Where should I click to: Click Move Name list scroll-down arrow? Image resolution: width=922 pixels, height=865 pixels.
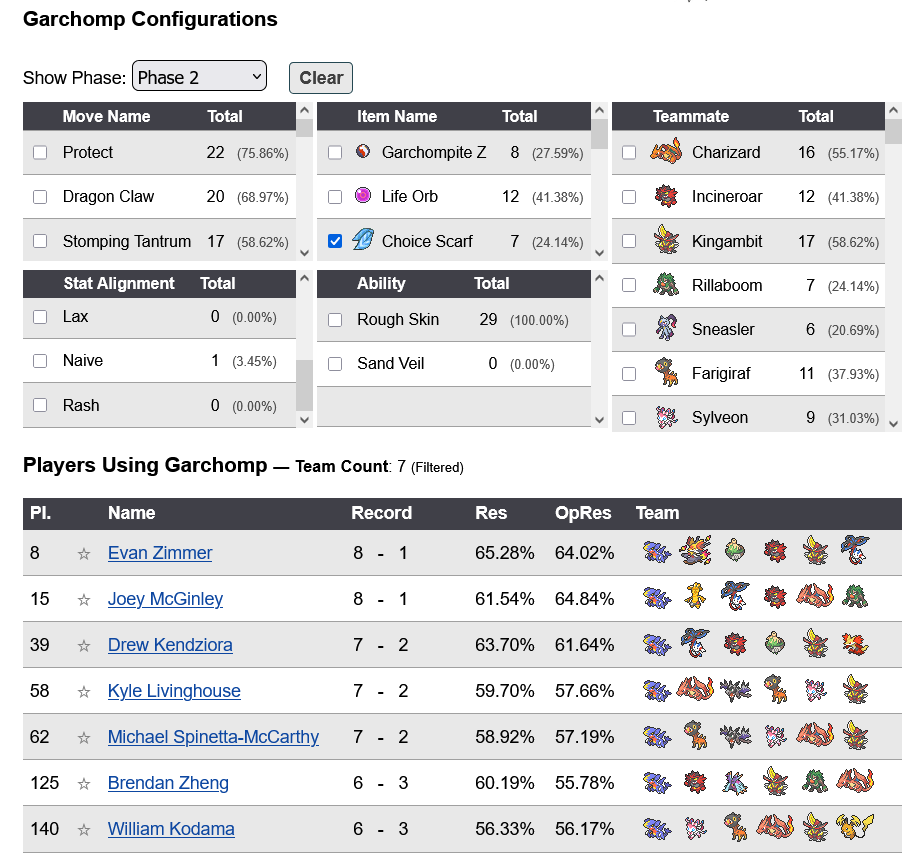(305, 253)
